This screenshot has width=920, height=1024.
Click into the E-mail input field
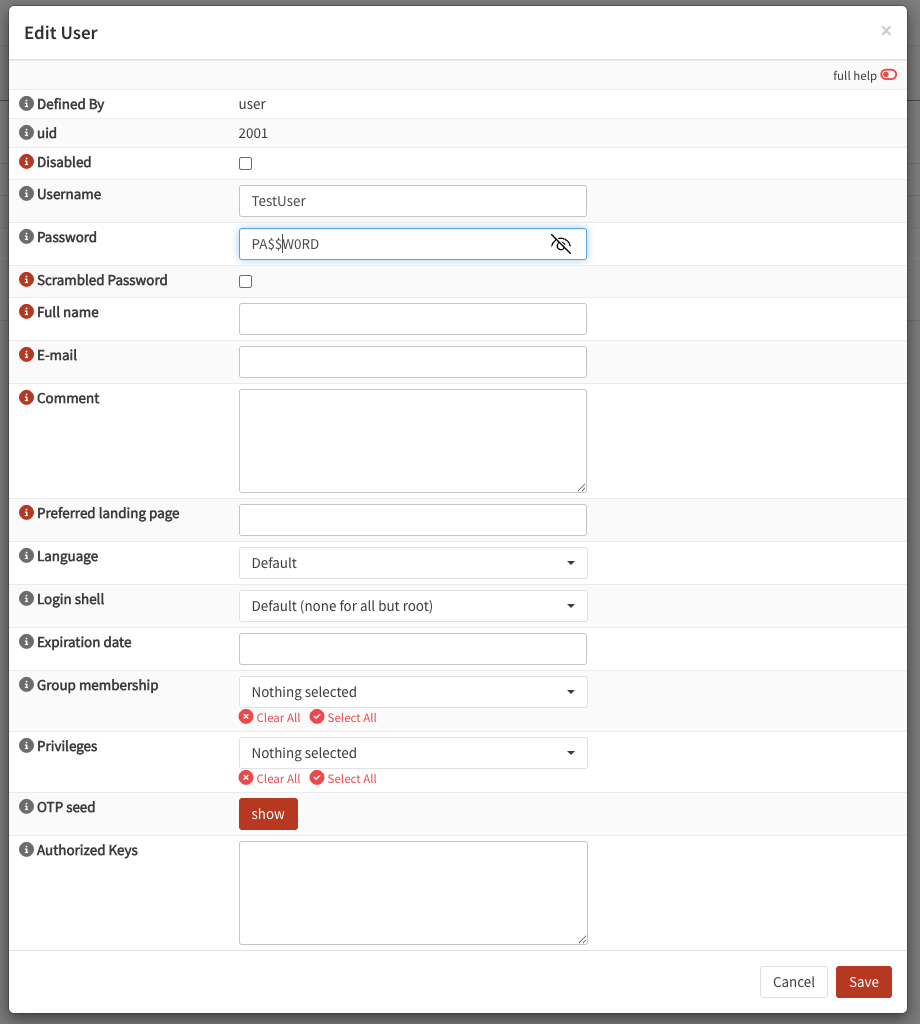412,362
